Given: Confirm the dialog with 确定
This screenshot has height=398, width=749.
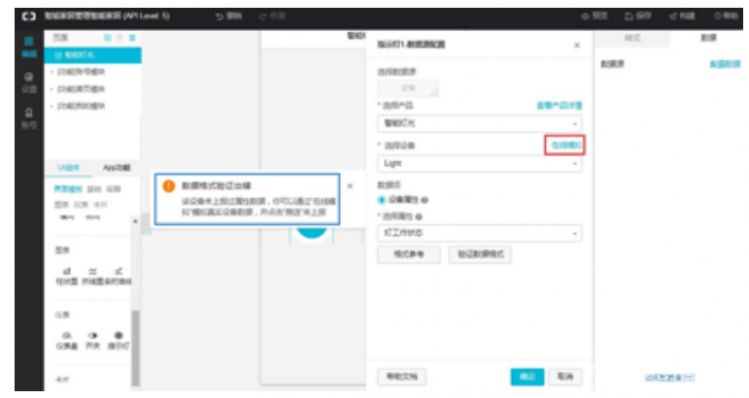Looking at the screenshot, I should tap(527, 377).
